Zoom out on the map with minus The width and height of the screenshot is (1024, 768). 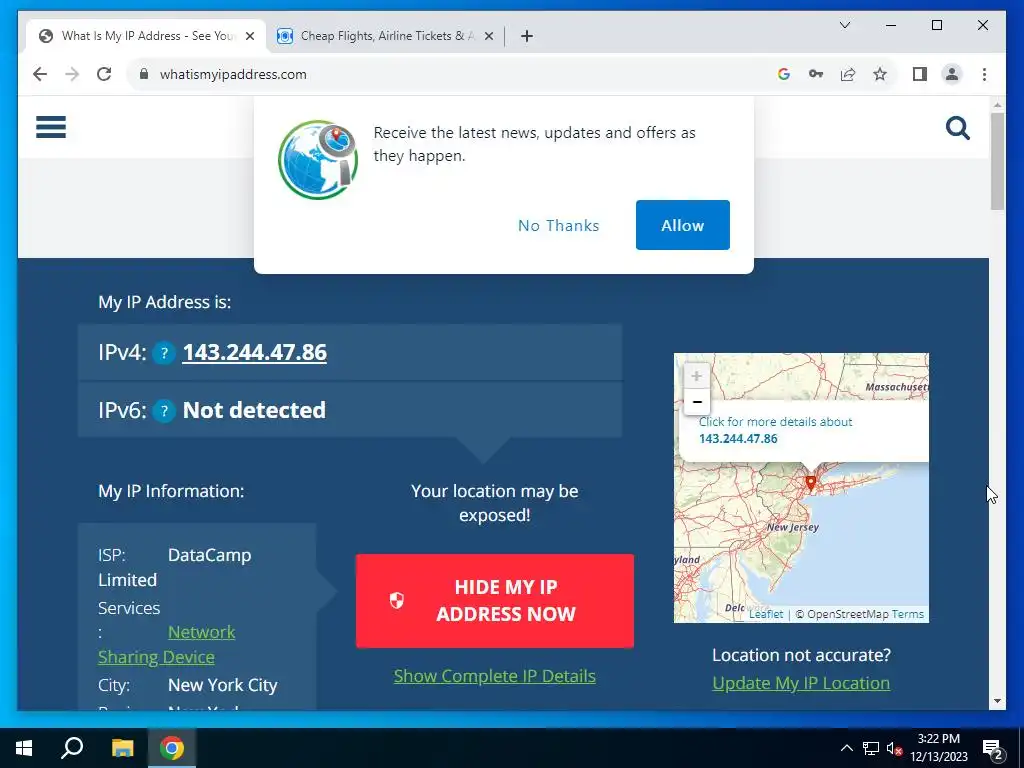tap(696, 402)
